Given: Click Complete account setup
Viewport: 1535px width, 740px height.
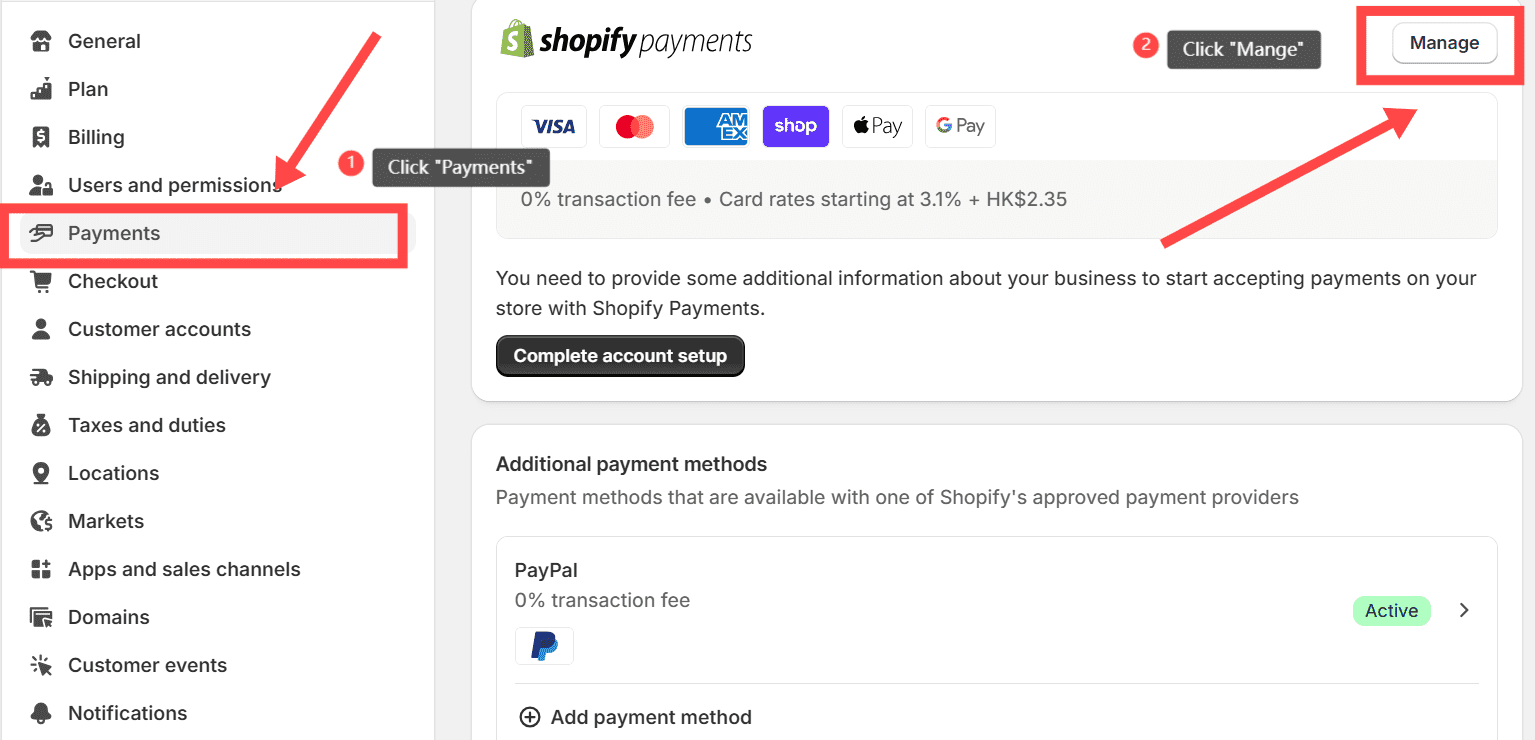Looking at the screenshot, I should pyautogui.click(x=620, y=356).
